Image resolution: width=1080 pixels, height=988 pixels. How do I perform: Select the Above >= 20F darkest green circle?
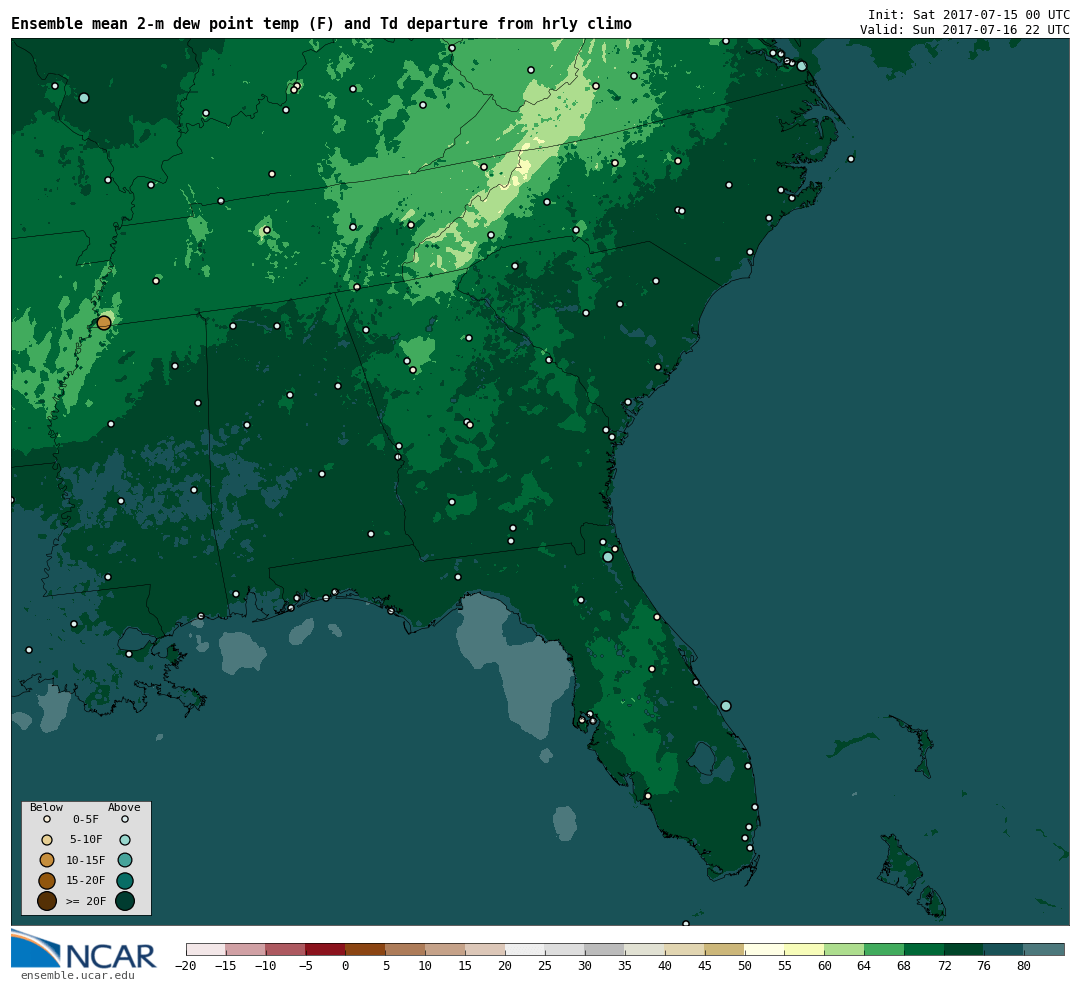coord(125,901)
